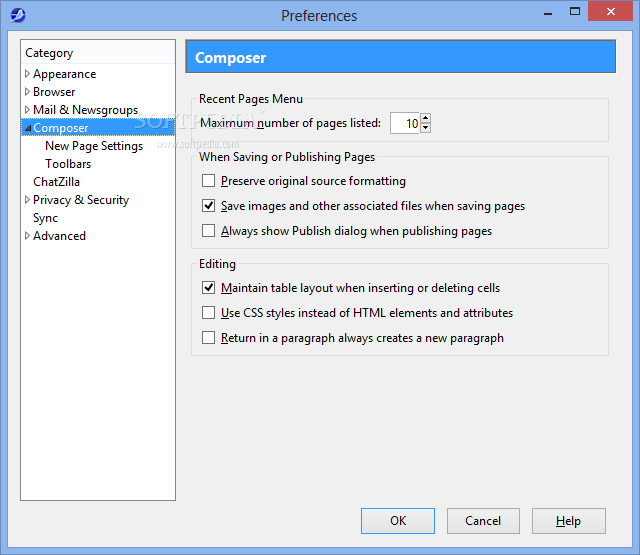Image resolution: width=640 pixels, height=555 pixels.
Task: Select the Sync category
Action: pos(45,218)
